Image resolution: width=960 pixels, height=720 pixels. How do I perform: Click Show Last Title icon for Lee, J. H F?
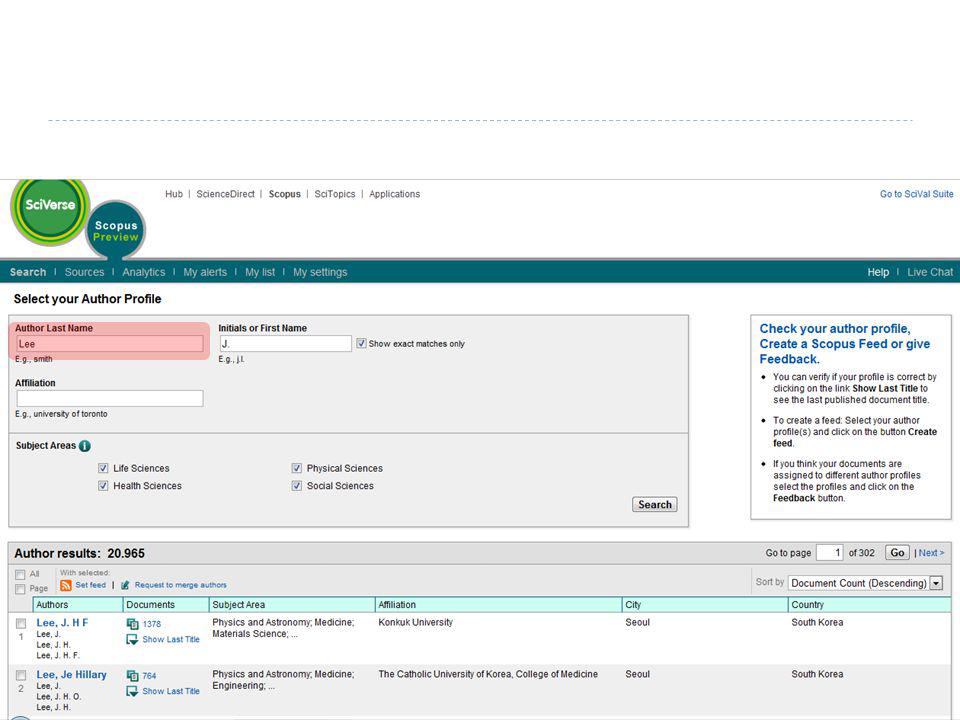point(132,639)
